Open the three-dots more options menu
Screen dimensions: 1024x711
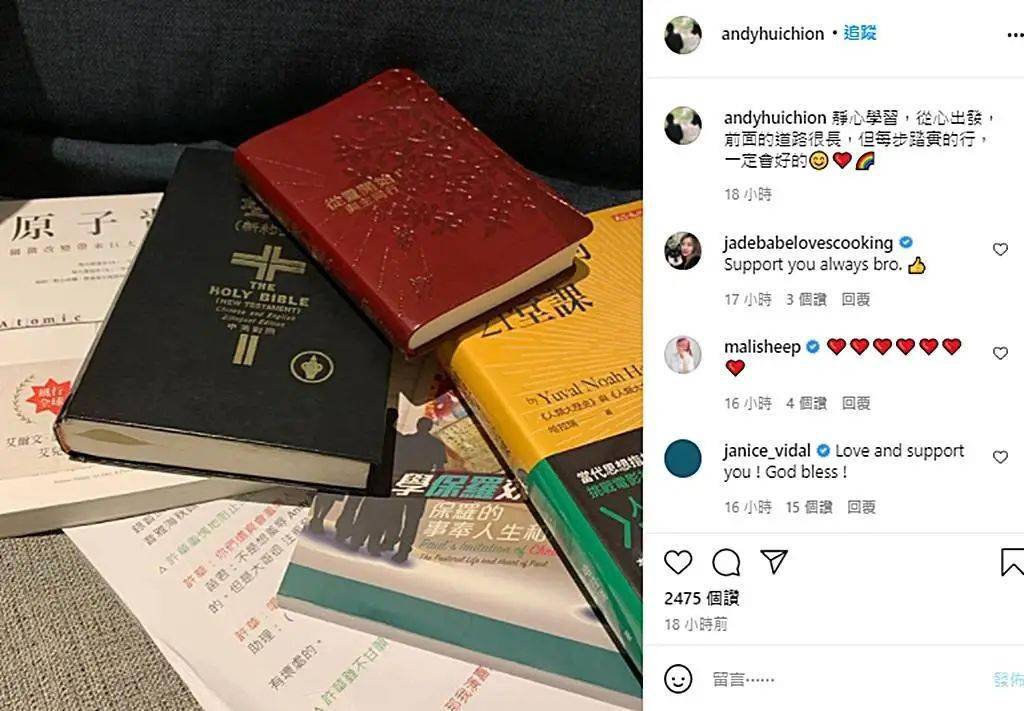[x=1014, y=35]
